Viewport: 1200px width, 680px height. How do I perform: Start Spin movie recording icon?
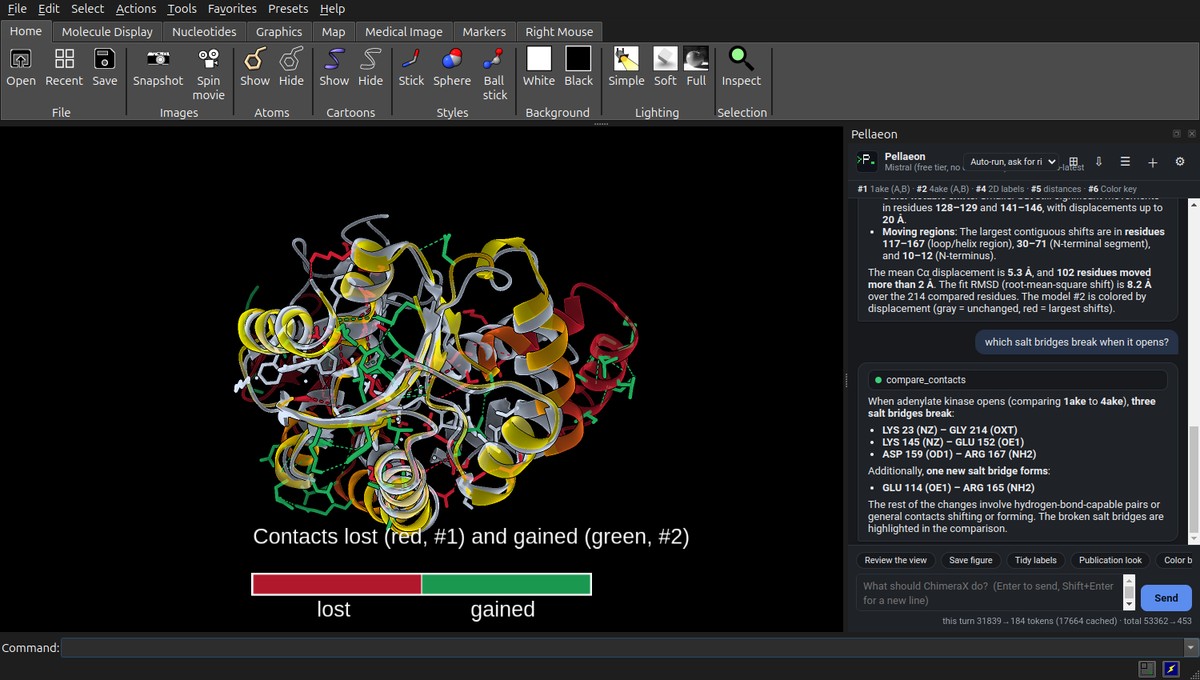tap(208, 59)
